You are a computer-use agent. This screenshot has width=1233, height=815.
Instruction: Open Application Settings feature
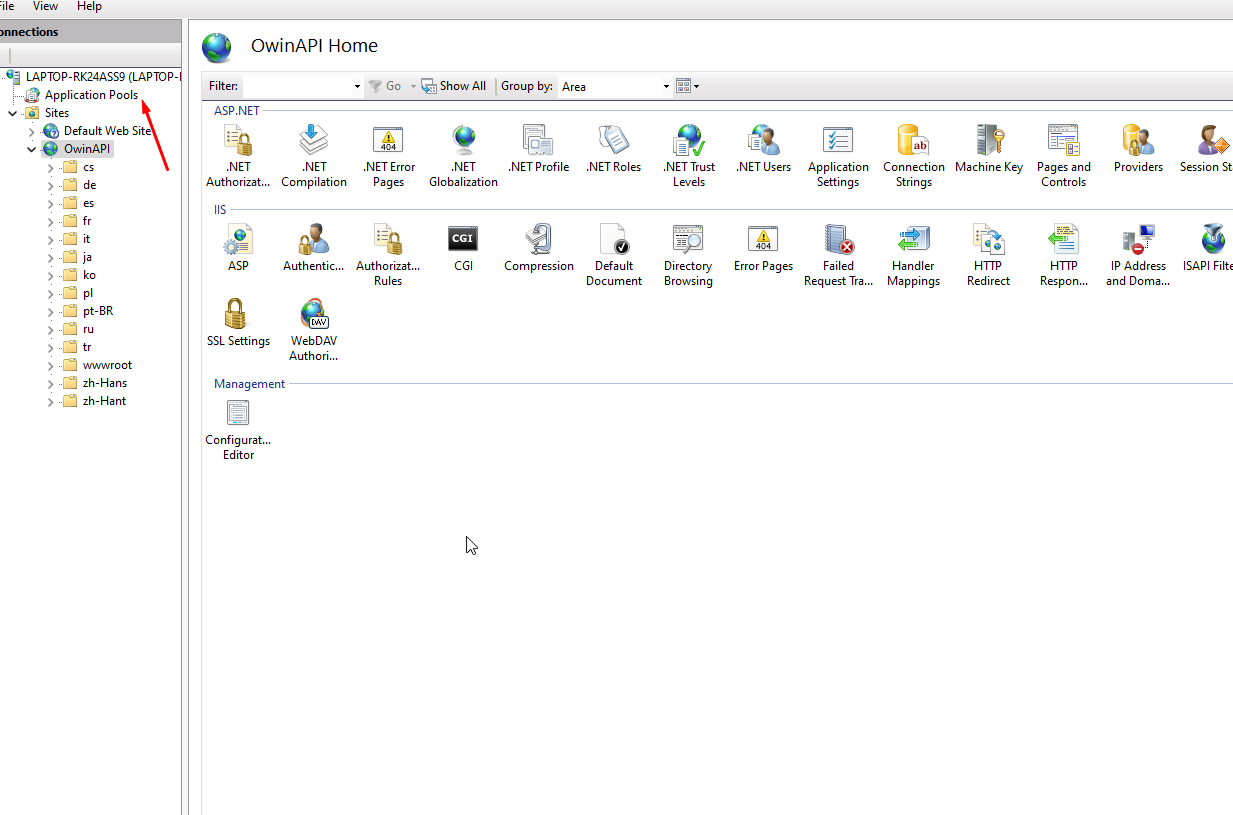point(838,156)
